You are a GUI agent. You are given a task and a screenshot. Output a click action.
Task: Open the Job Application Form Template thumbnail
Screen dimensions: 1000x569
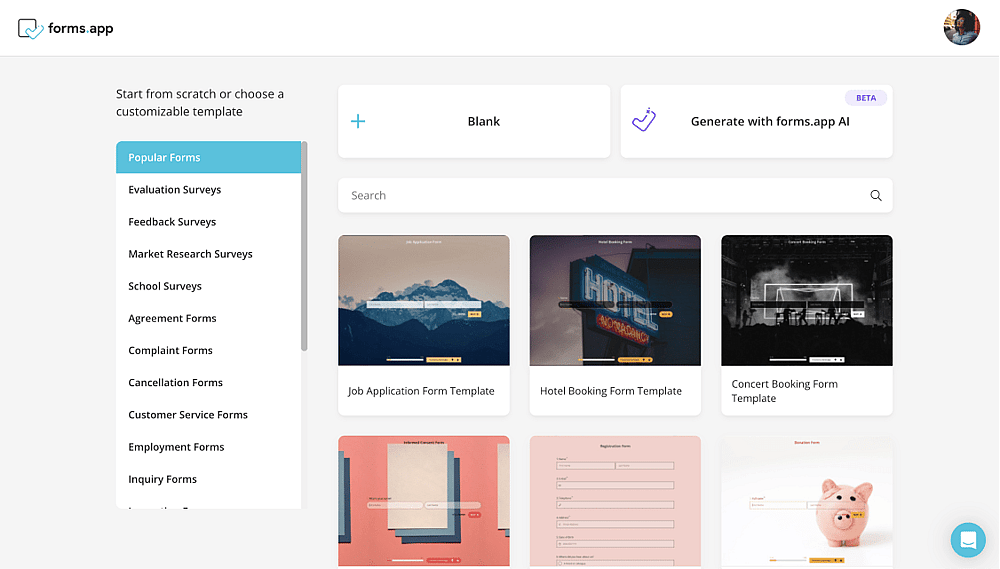point(423,300)
